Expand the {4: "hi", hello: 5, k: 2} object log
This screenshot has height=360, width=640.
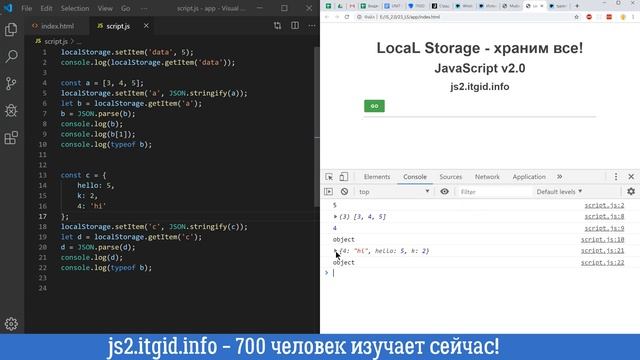click(335, 251)
